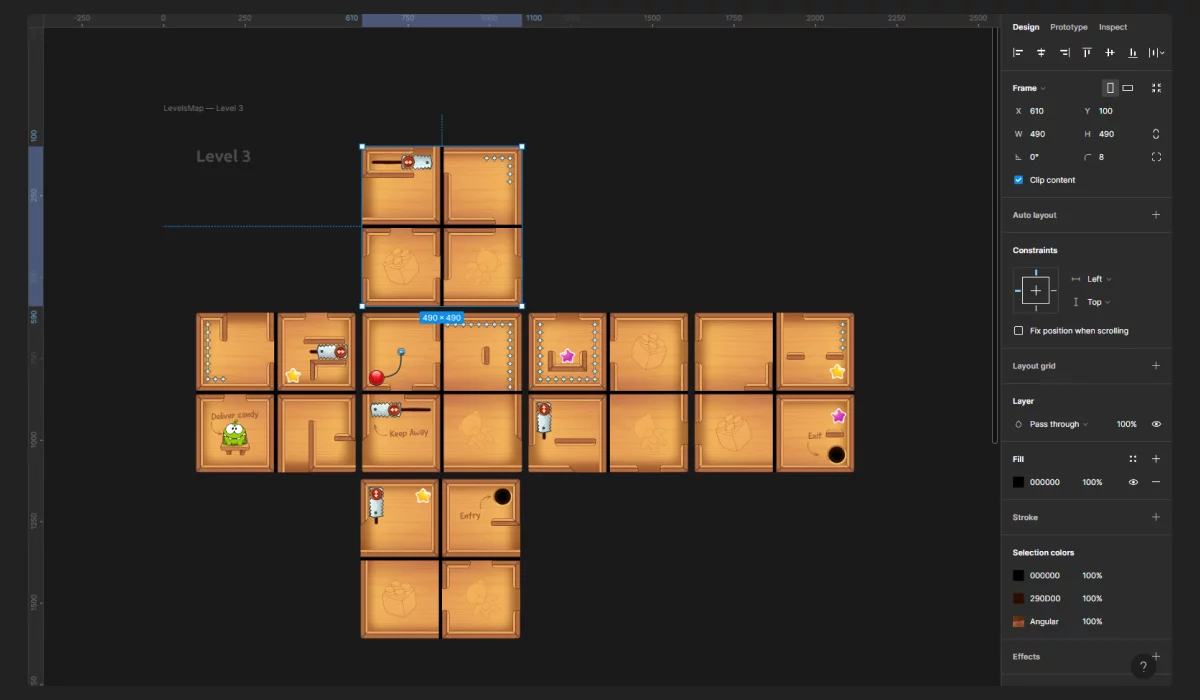Viewport: 1200px width, 700px height.
Task: Hide the 000000 fill using eye icon
Action: pos(1133,482)
